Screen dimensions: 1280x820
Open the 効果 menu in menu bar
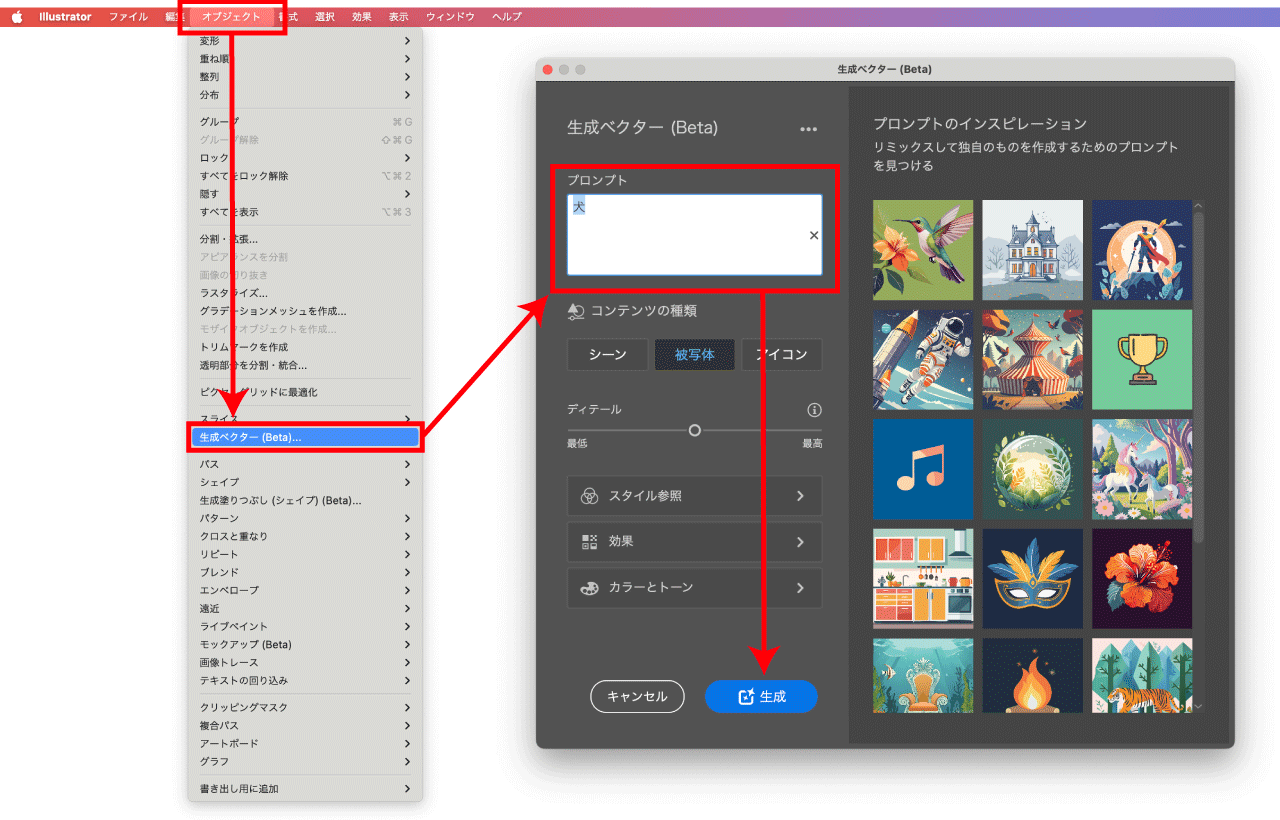pos(362,17)
